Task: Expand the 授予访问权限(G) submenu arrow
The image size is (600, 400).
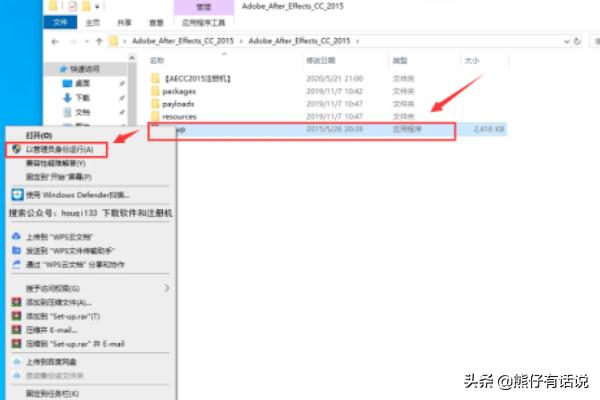Action: click(x=167, y=288)
